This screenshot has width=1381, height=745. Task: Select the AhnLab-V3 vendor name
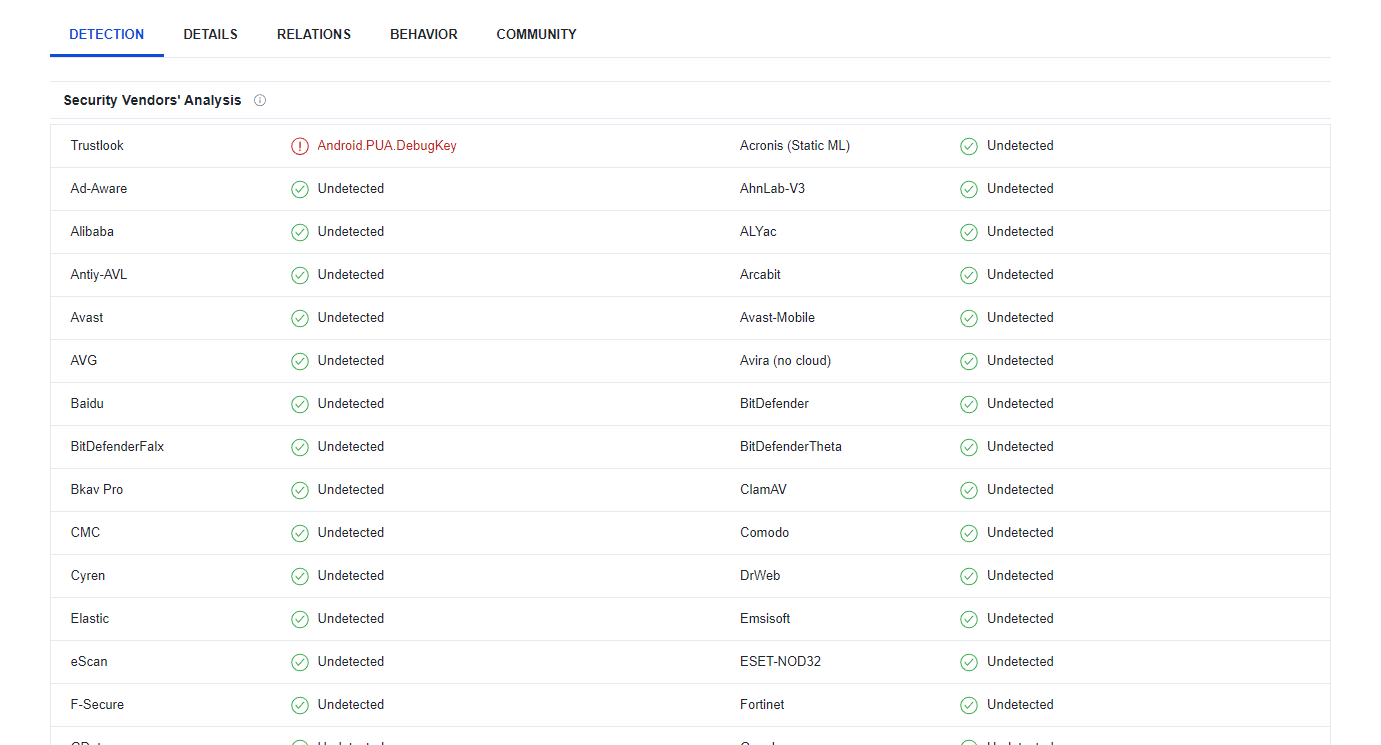click(x=772, y=189)
